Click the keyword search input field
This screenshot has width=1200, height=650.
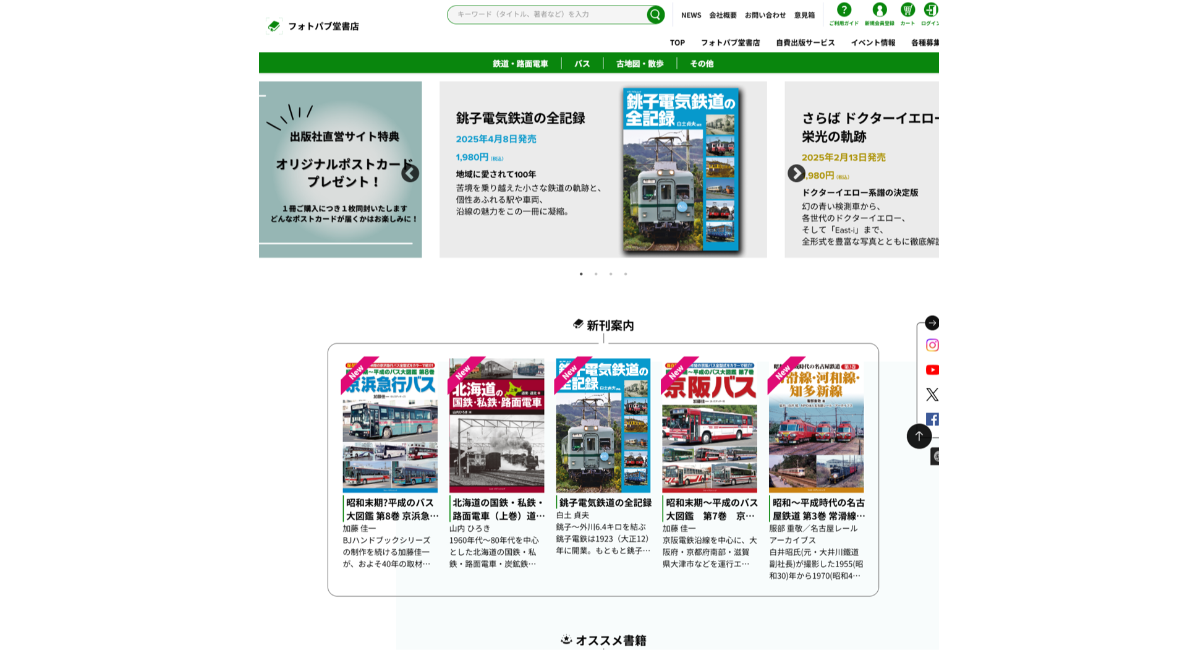(545, 15)
